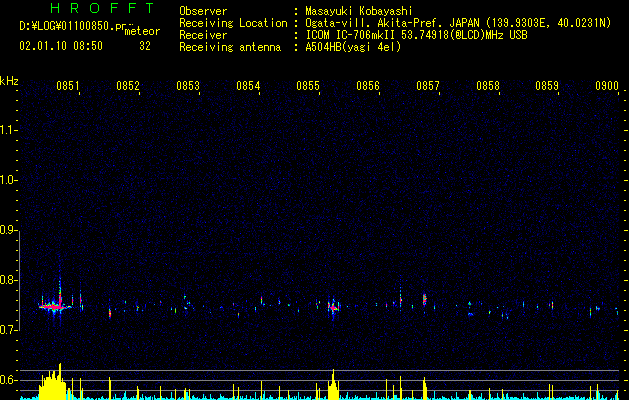Click the 0851 time marker
The image size is (629, 400).
coord(67,86)
